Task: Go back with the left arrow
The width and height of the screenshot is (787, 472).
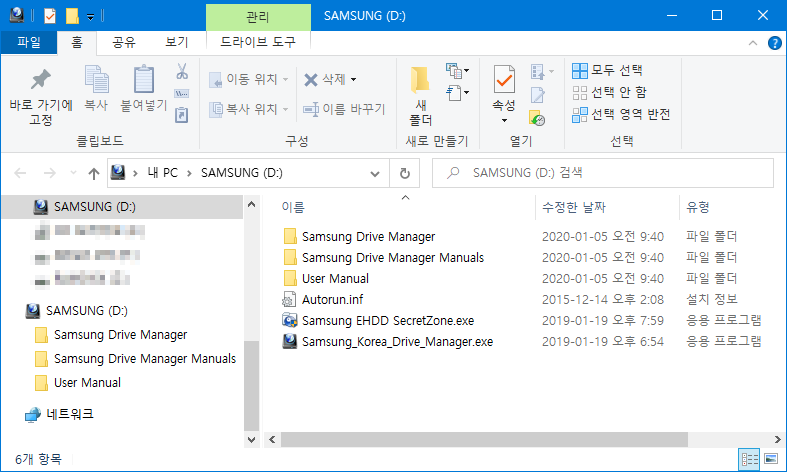Action: 20,174
